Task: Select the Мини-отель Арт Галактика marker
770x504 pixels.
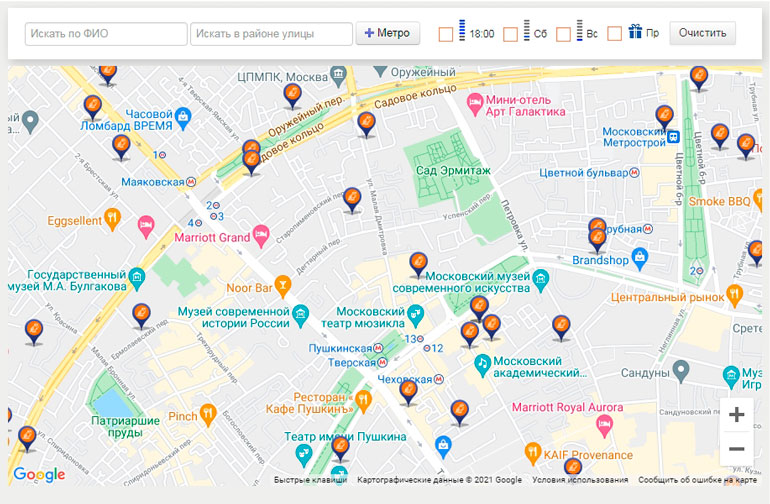Action: coord(474,104)
